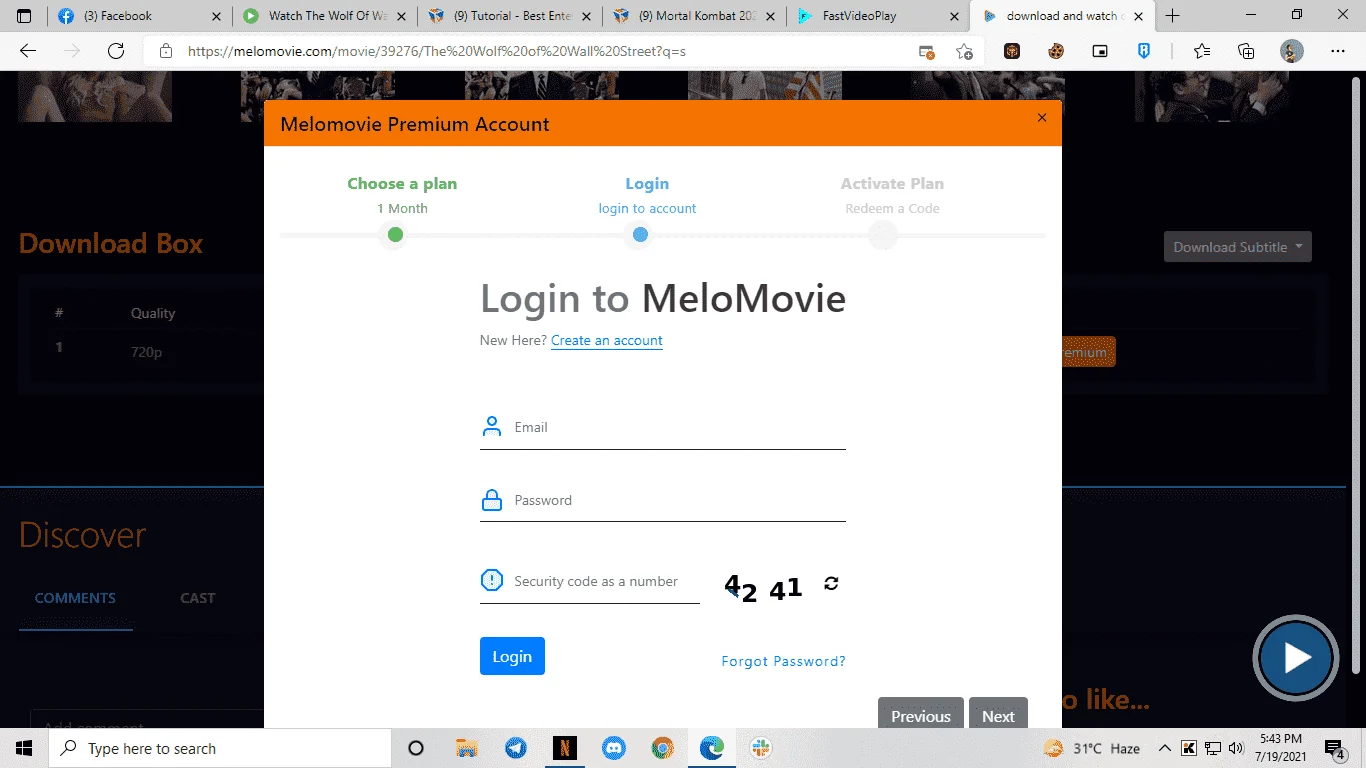Open Chrome from taskbar
Screen dimensions: 1366x768
click(x=662, y=748)
